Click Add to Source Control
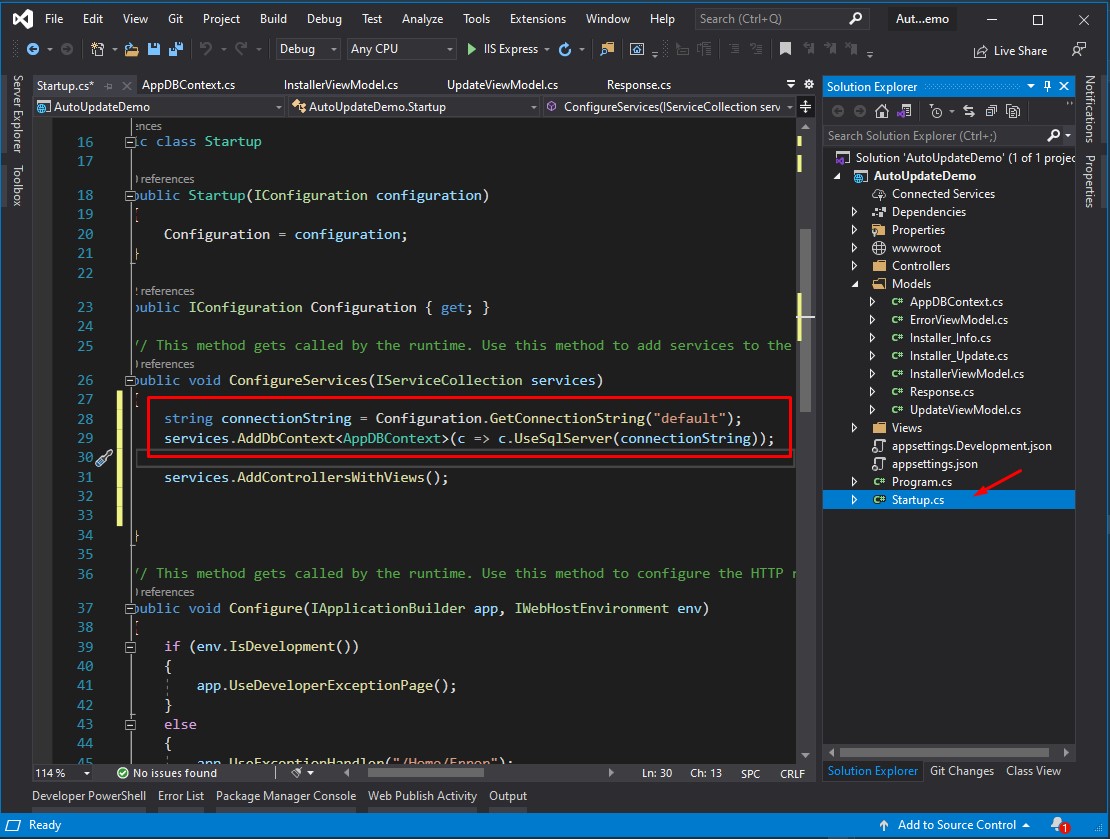This screenshot has width=1110, height=839. (956, 825)
